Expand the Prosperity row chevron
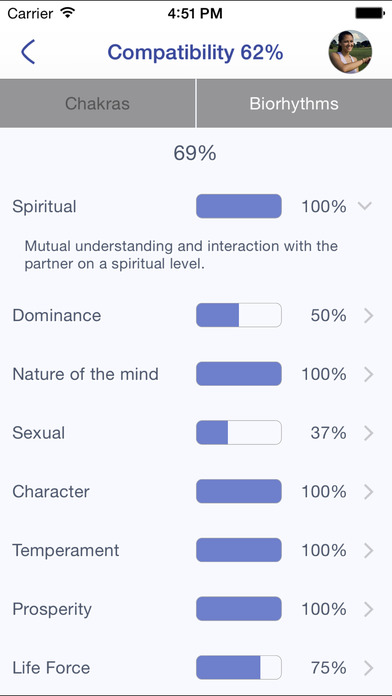The height and width of the screenshot is (696, 392). point(368,609)
